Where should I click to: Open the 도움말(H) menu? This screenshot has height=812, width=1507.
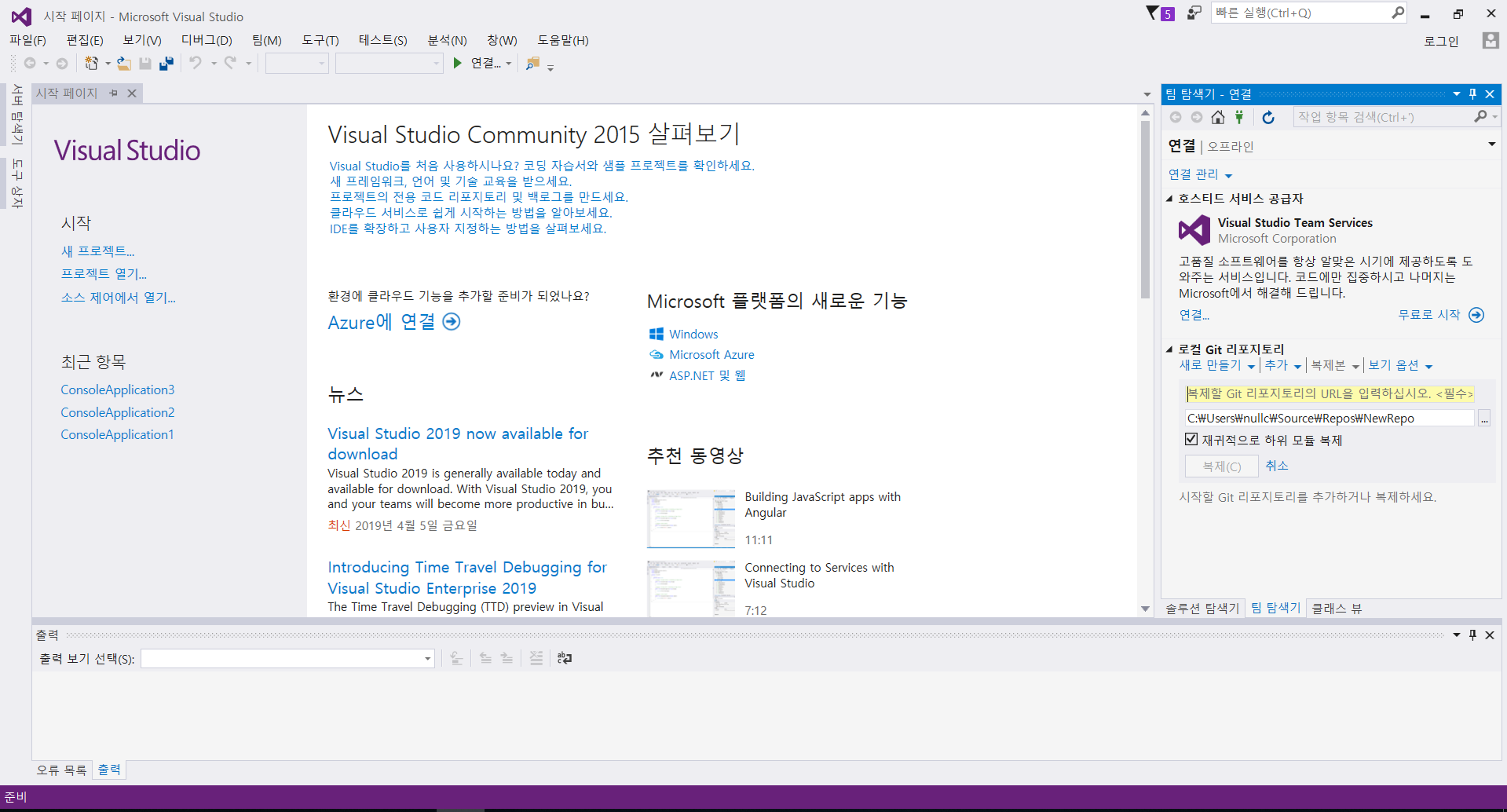click(563, 40)
